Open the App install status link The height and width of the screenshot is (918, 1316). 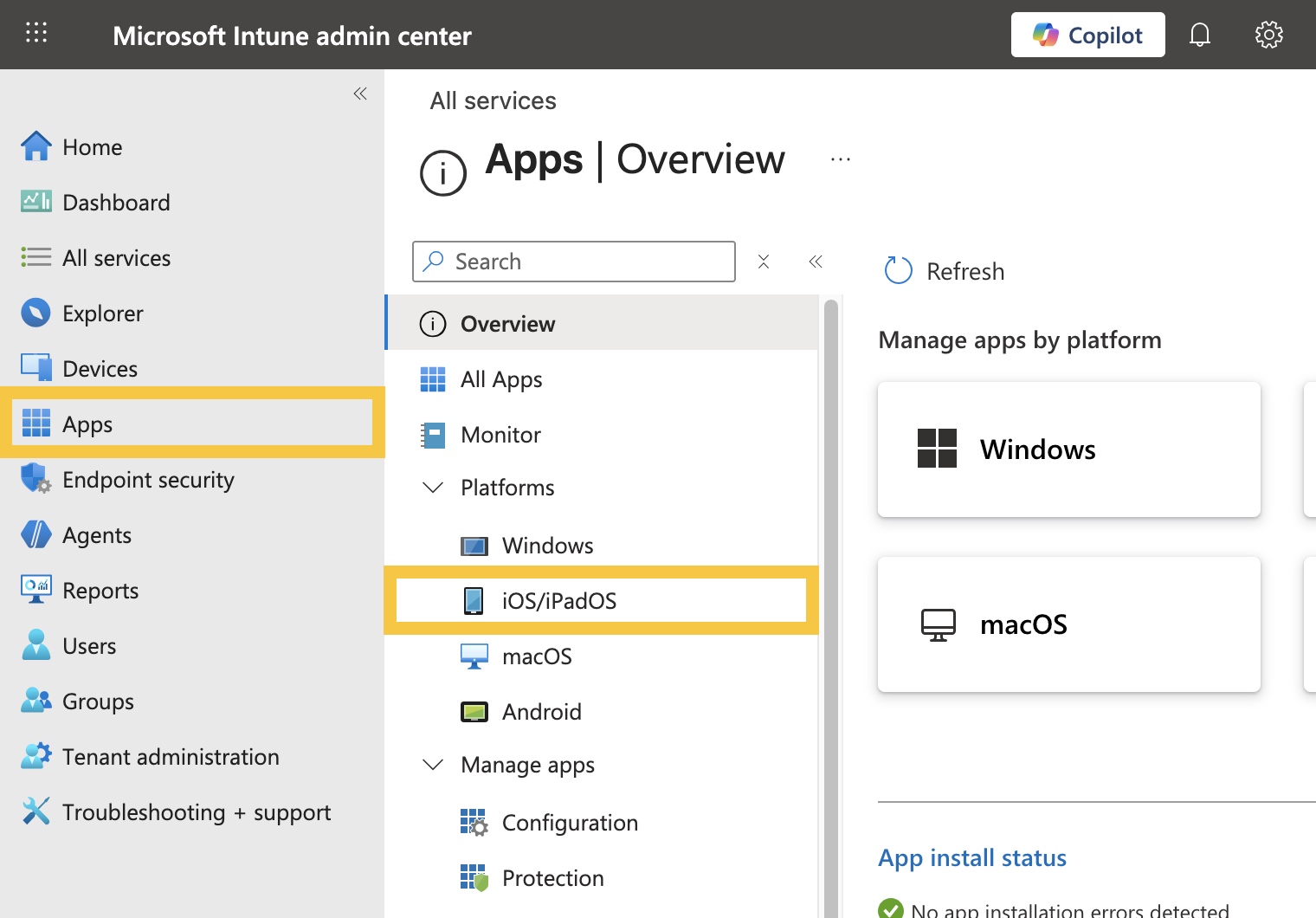pyautogui.click(x=971, y=857)
